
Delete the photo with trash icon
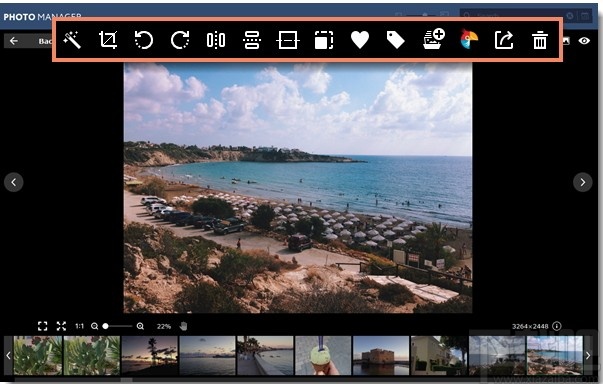(540, 40)
